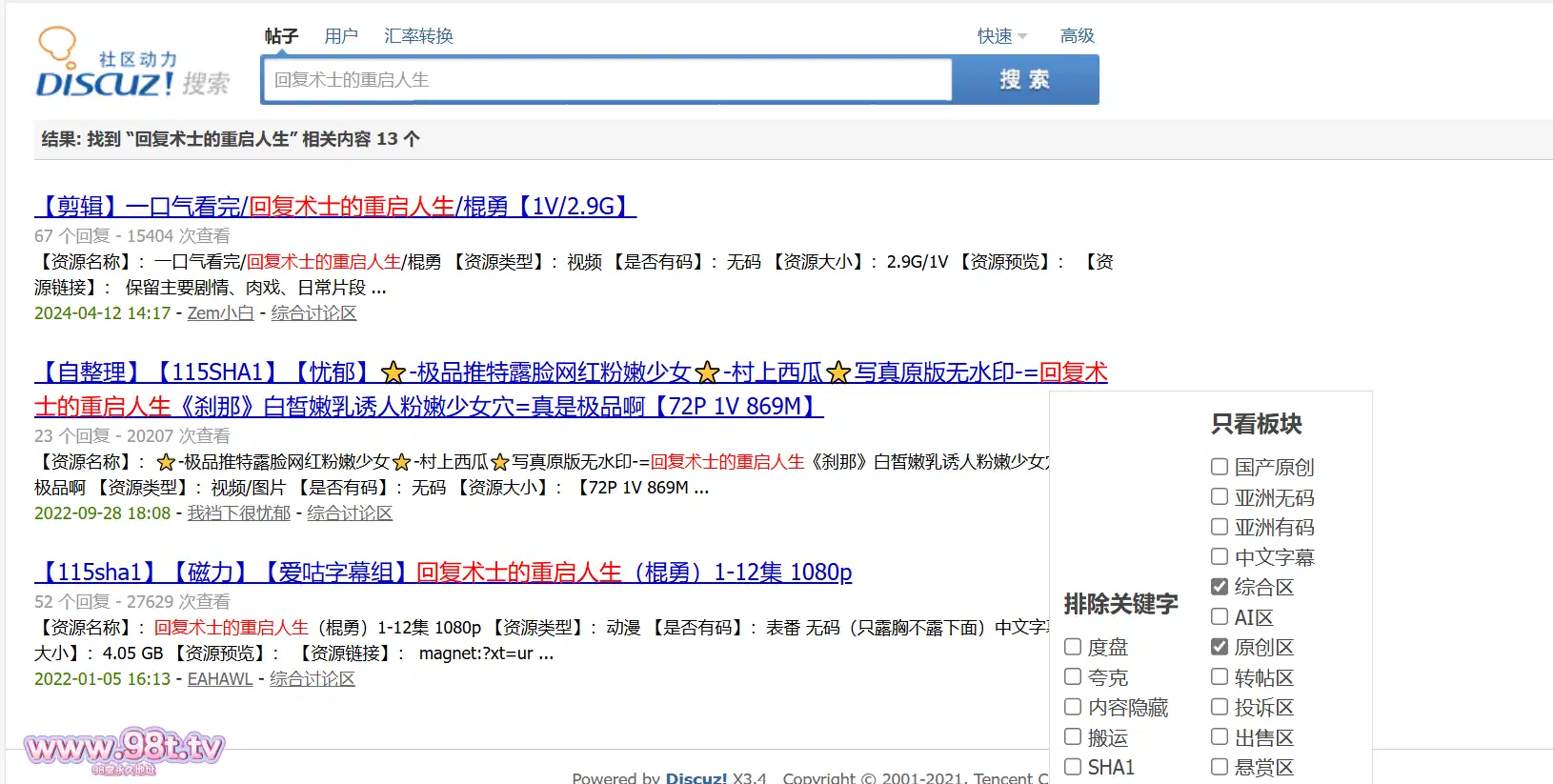Click the text 23 个回复 - 20207 次查看
Viewport: 1553px width, 784px height.
coord(132,436)
